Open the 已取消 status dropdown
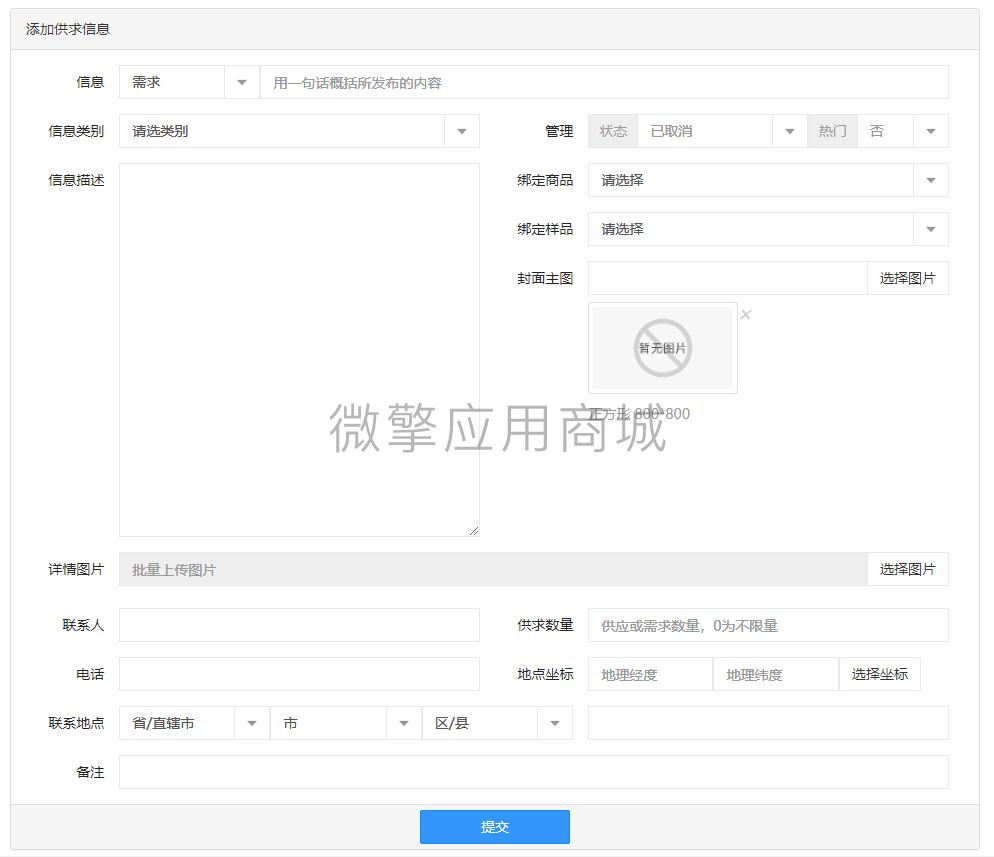This screenshot has height=857, width=994. coord(722,131)
